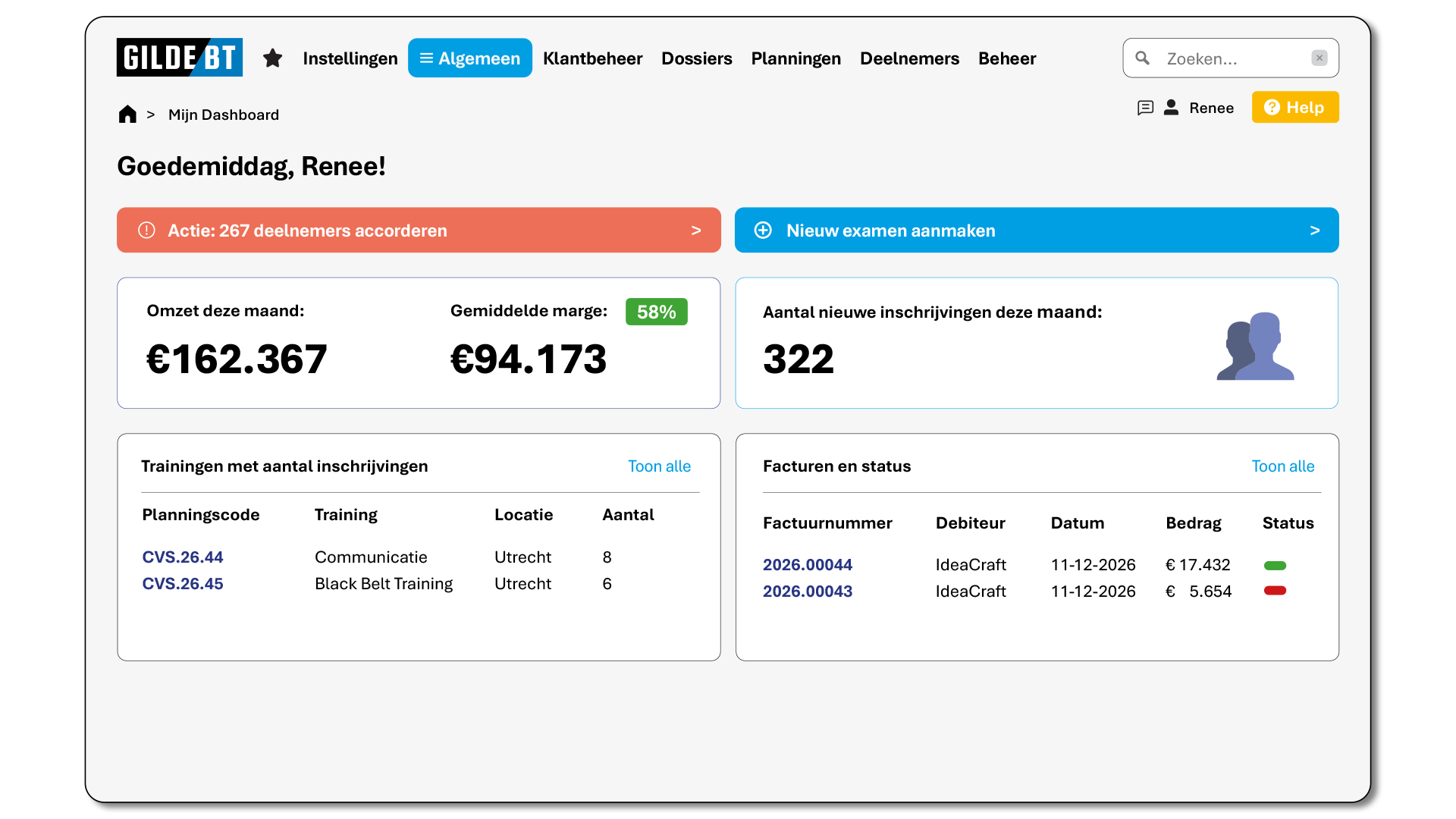
Task: Click Toon alle in Trainingen panel
Action: coord(660,466)
